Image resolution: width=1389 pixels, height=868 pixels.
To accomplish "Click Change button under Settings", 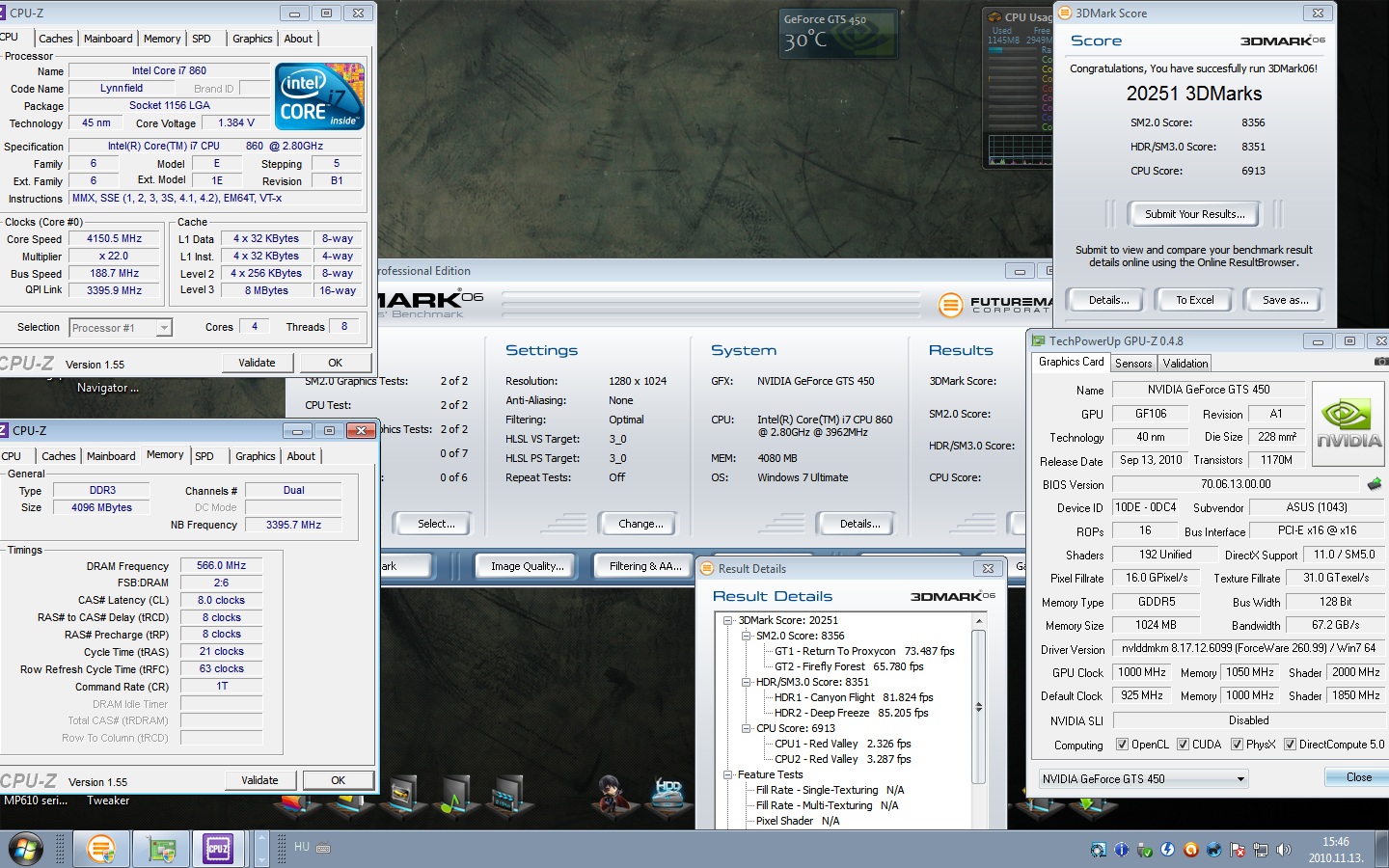I will tap(640, 524).
